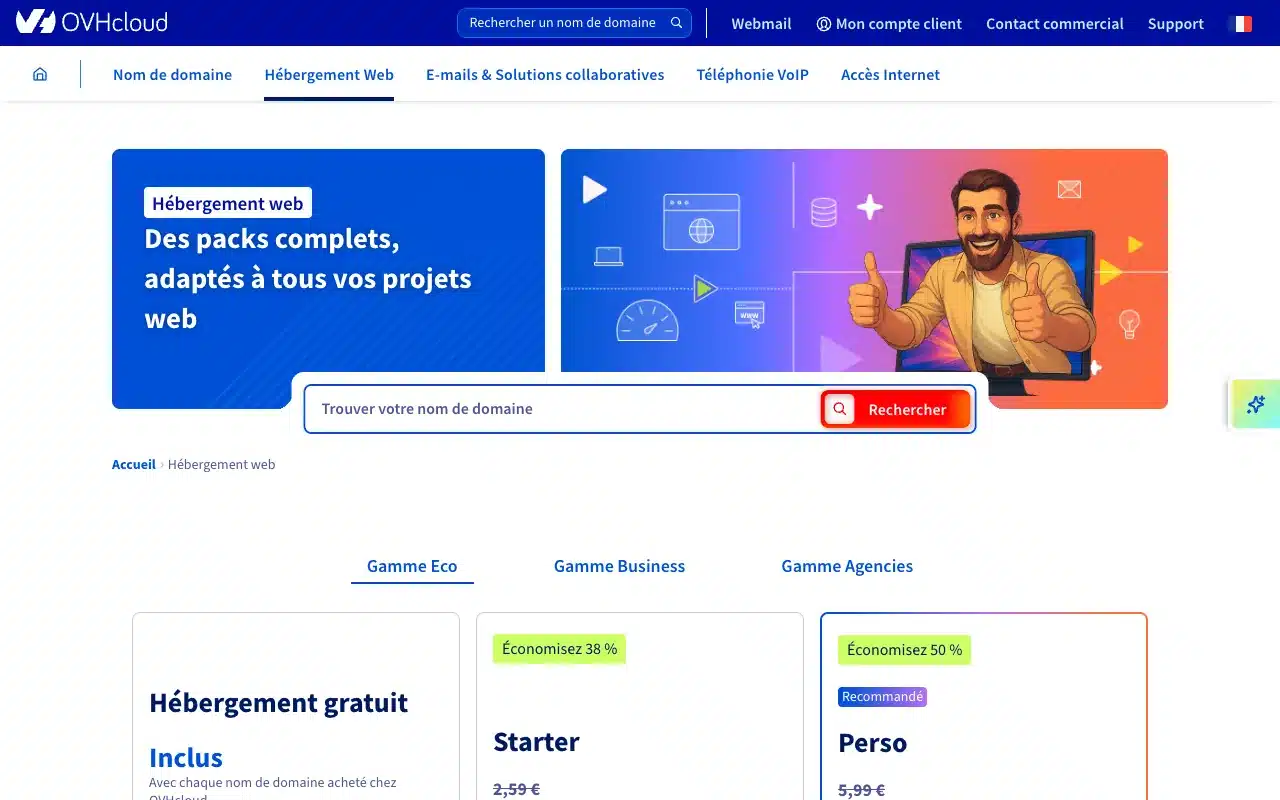This screenshot has height=800, width=1280.
Task: Click the search icon inside the red Rechercher button
Action: pyautogui.click(x=840, y=409)
